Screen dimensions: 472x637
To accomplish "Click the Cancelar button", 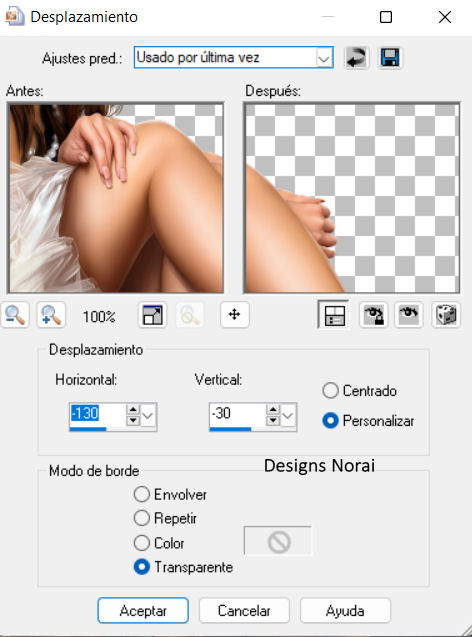I will click(244, 610).
